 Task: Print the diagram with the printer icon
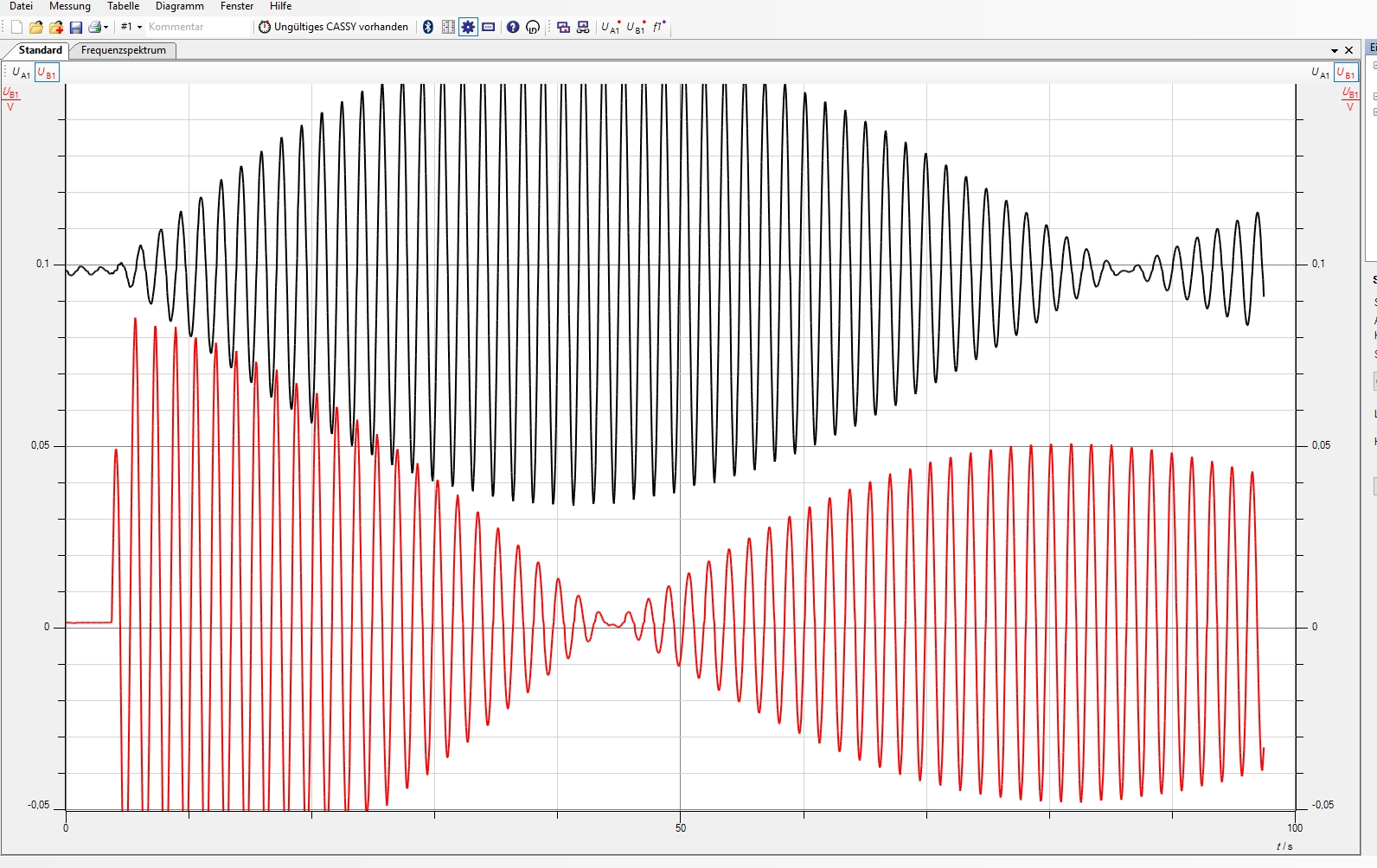(x=94, y=27)
